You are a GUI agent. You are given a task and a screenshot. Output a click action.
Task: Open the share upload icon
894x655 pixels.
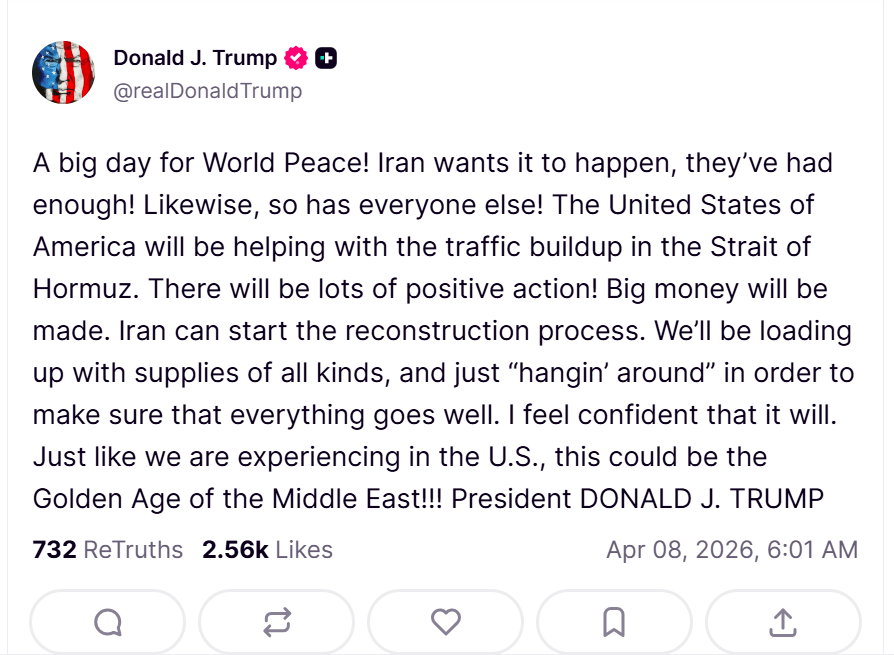click(783, 622)
